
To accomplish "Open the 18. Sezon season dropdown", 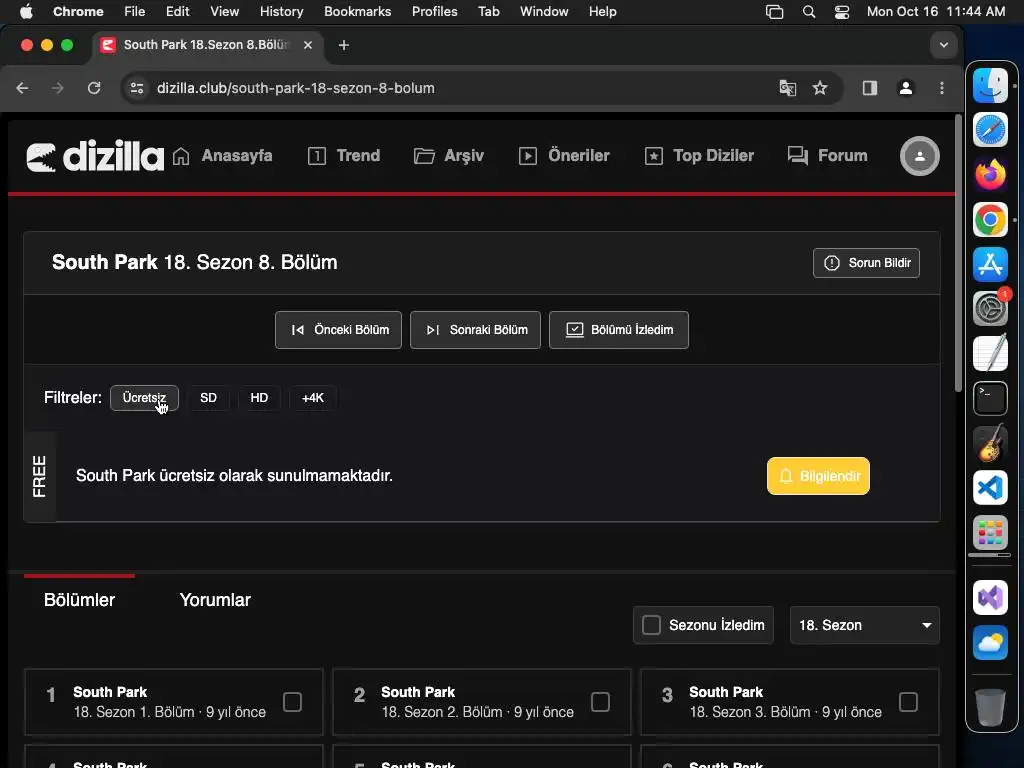I will (865, 625).
